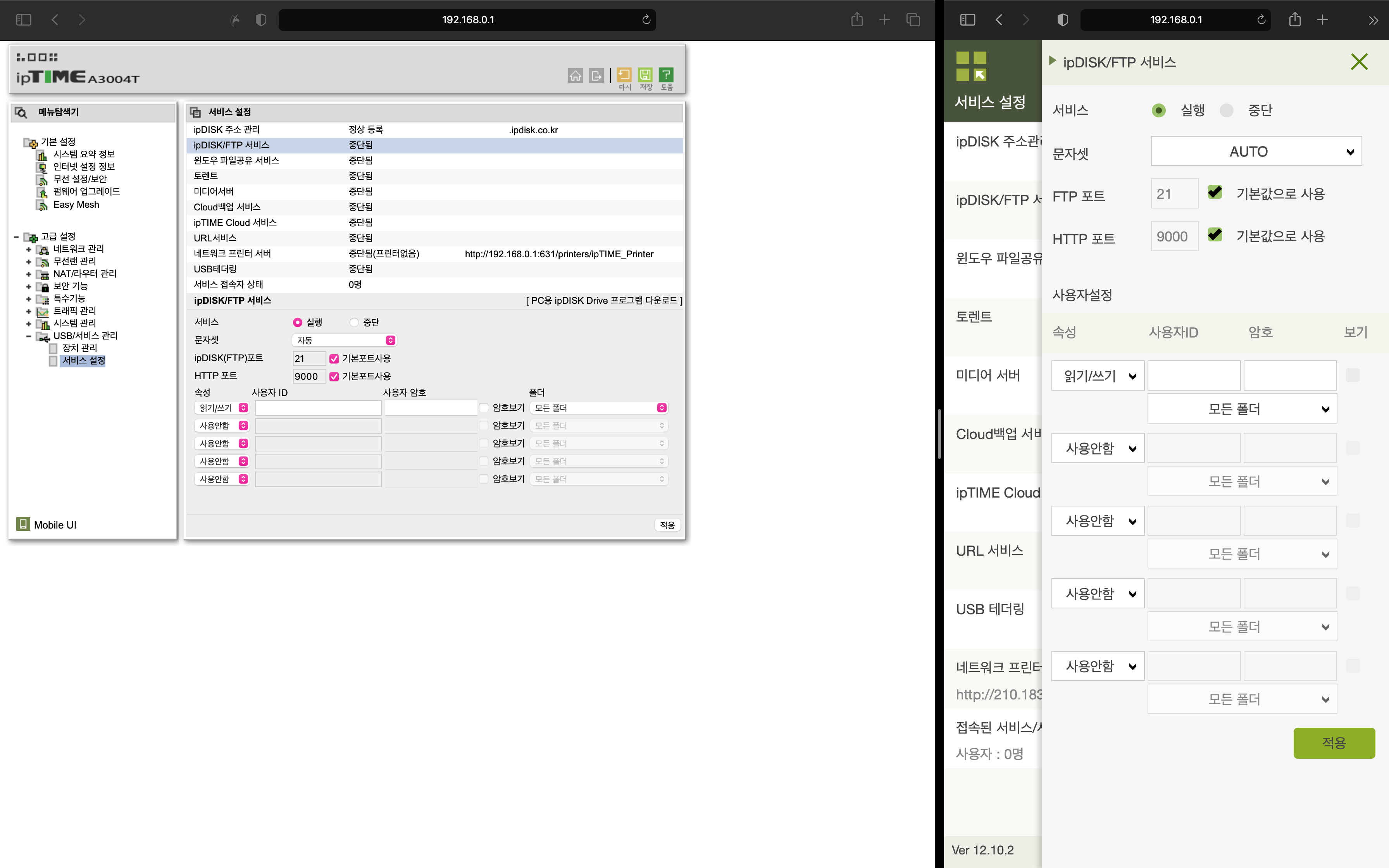The image size is (1389, 868).
Task: Click the green grid menu icon in mobile panel
Action: click(x=971, y=66)
